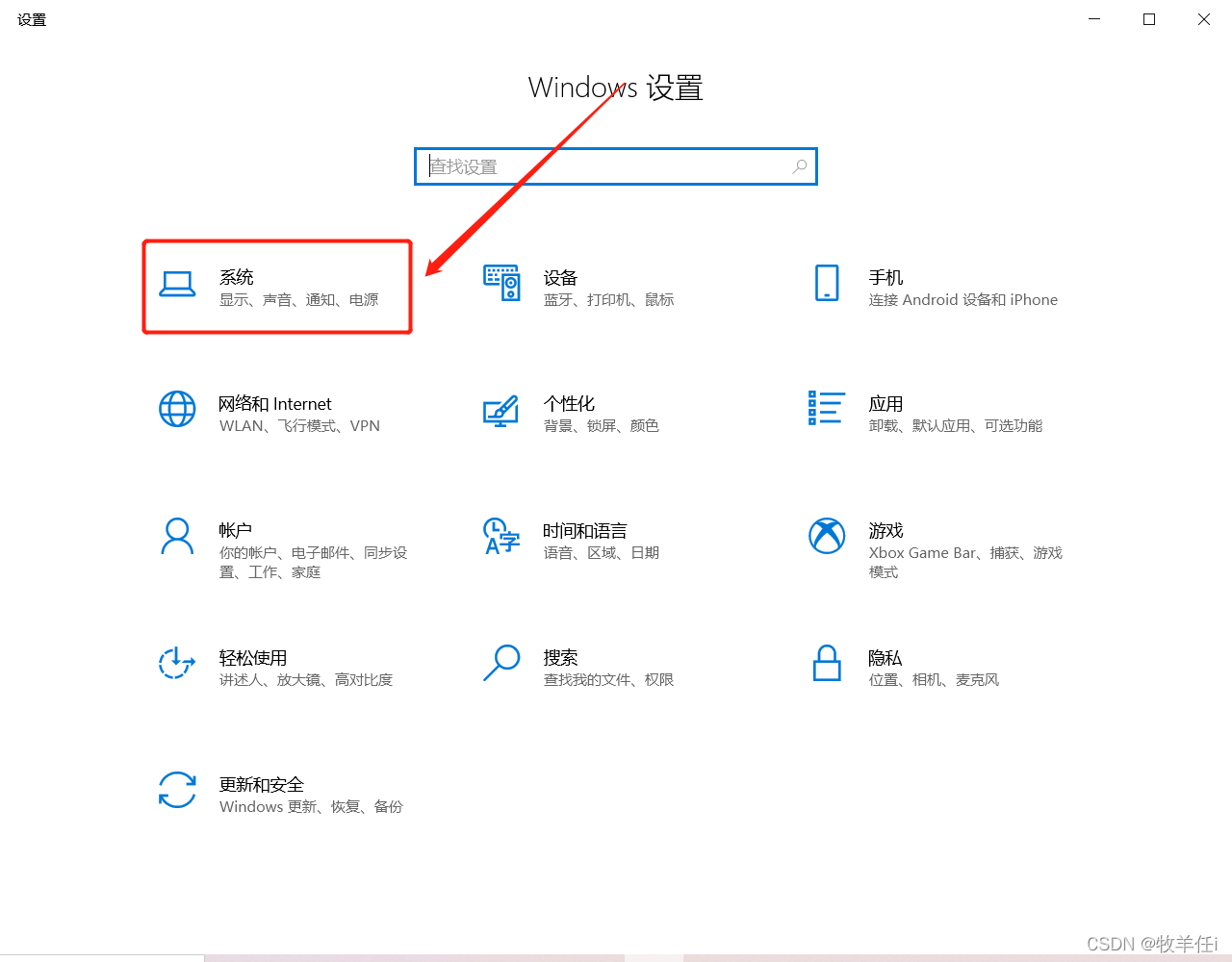Image resolution: width=1232 pixels, height=962 pixels.
Task: Open the 应用 list icon
Action: 827,408
